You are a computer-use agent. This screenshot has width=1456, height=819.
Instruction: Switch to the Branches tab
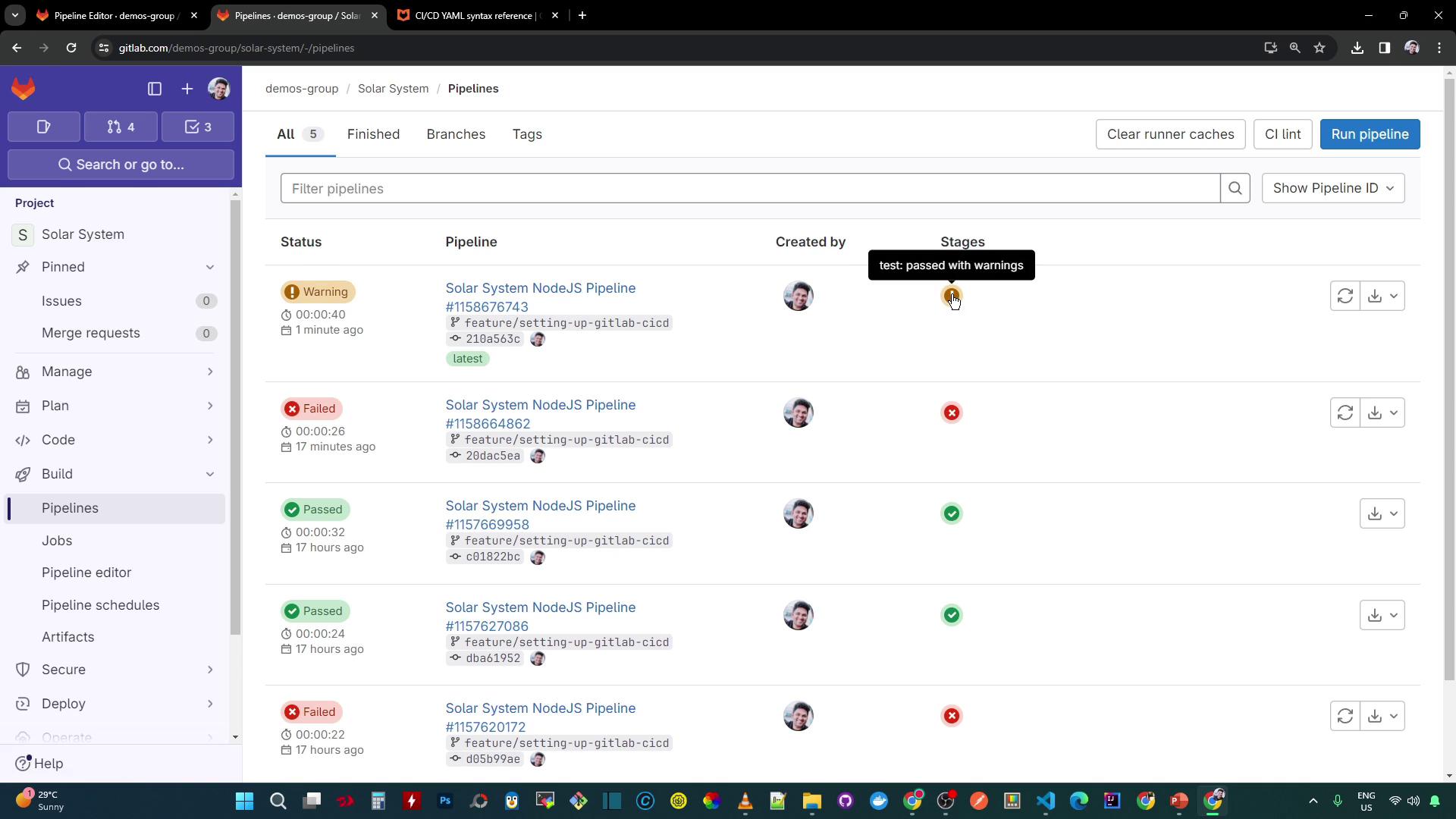(456, 134)
